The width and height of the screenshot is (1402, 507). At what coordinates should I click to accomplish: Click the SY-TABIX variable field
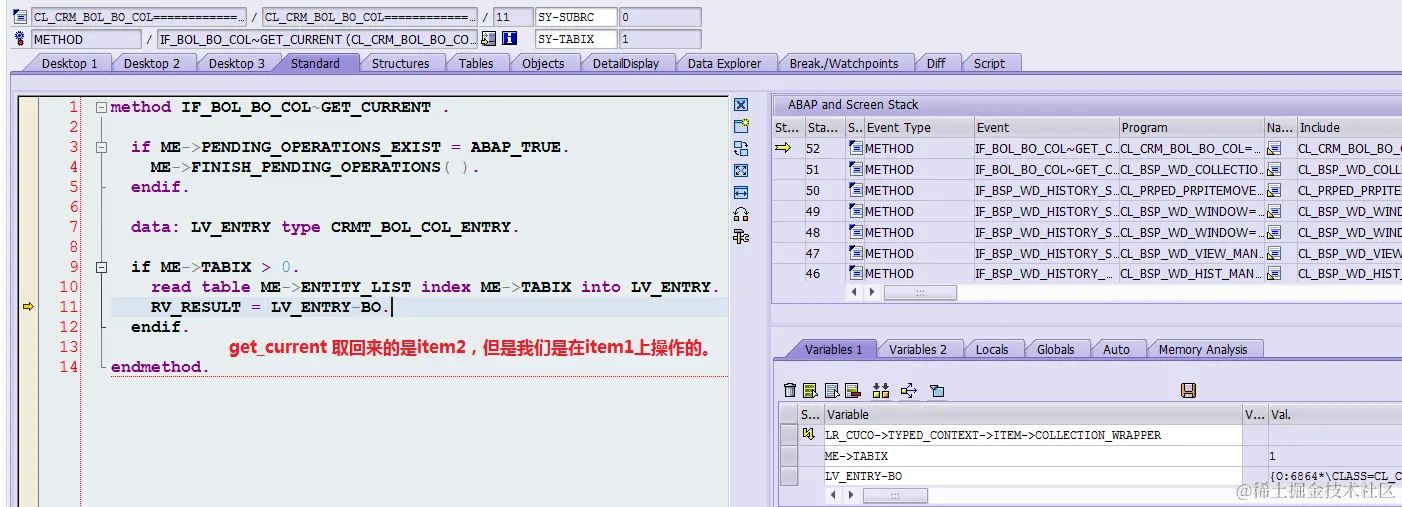point(575,39)
